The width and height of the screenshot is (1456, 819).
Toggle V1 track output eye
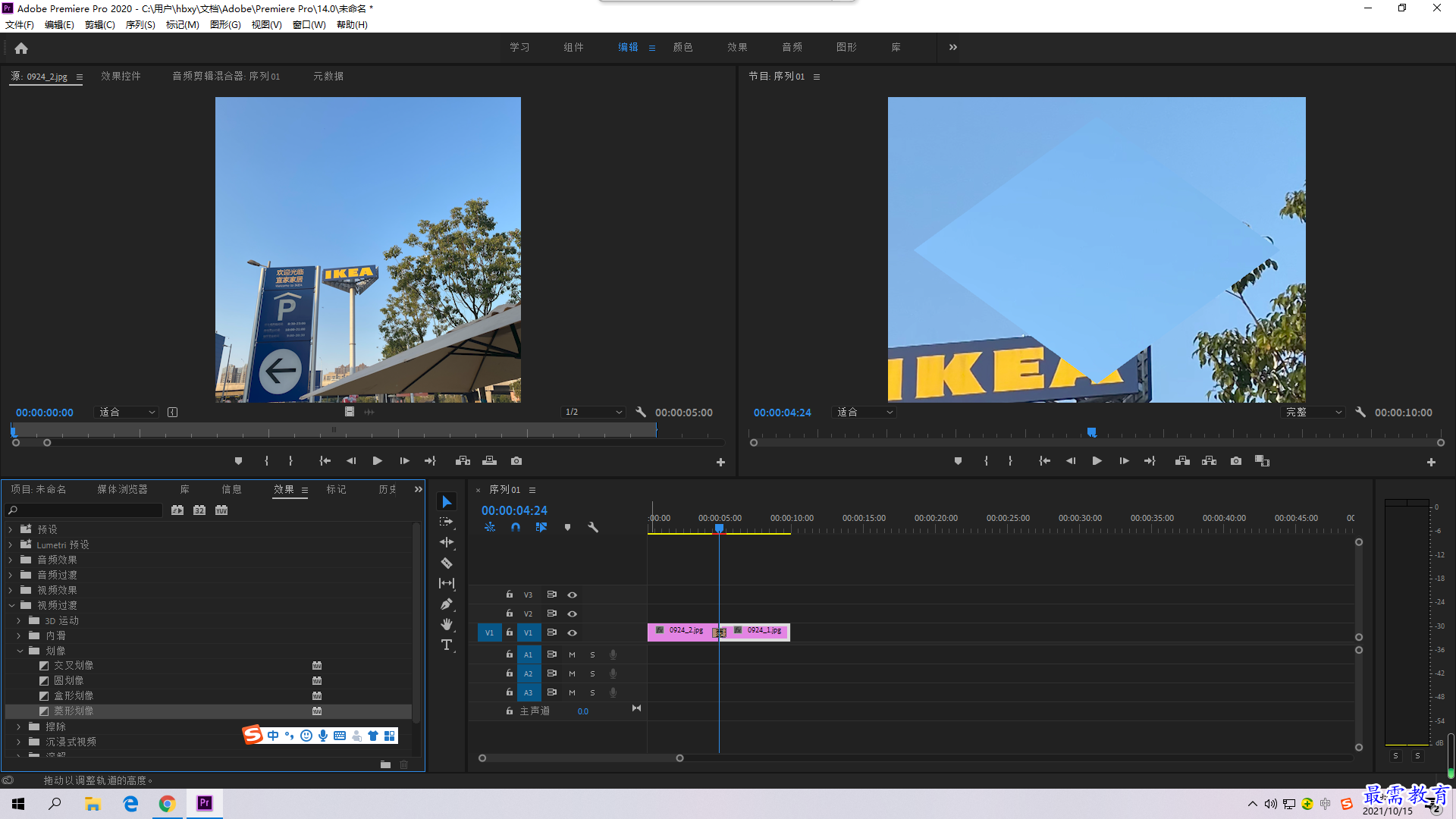[573, 632]
